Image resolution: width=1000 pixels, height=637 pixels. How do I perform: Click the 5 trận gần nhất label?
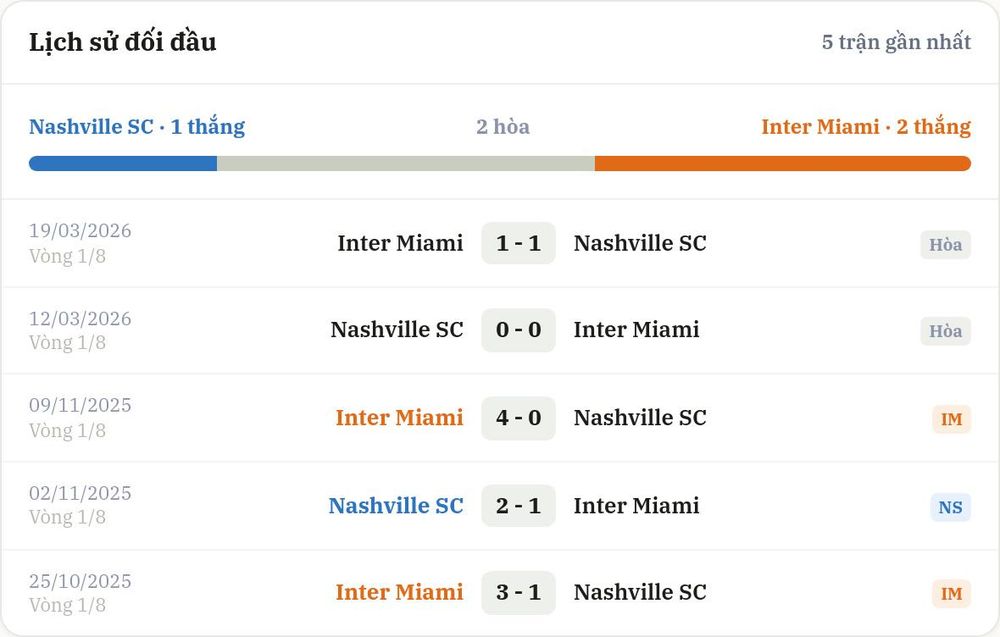click(x=896, y=41)
